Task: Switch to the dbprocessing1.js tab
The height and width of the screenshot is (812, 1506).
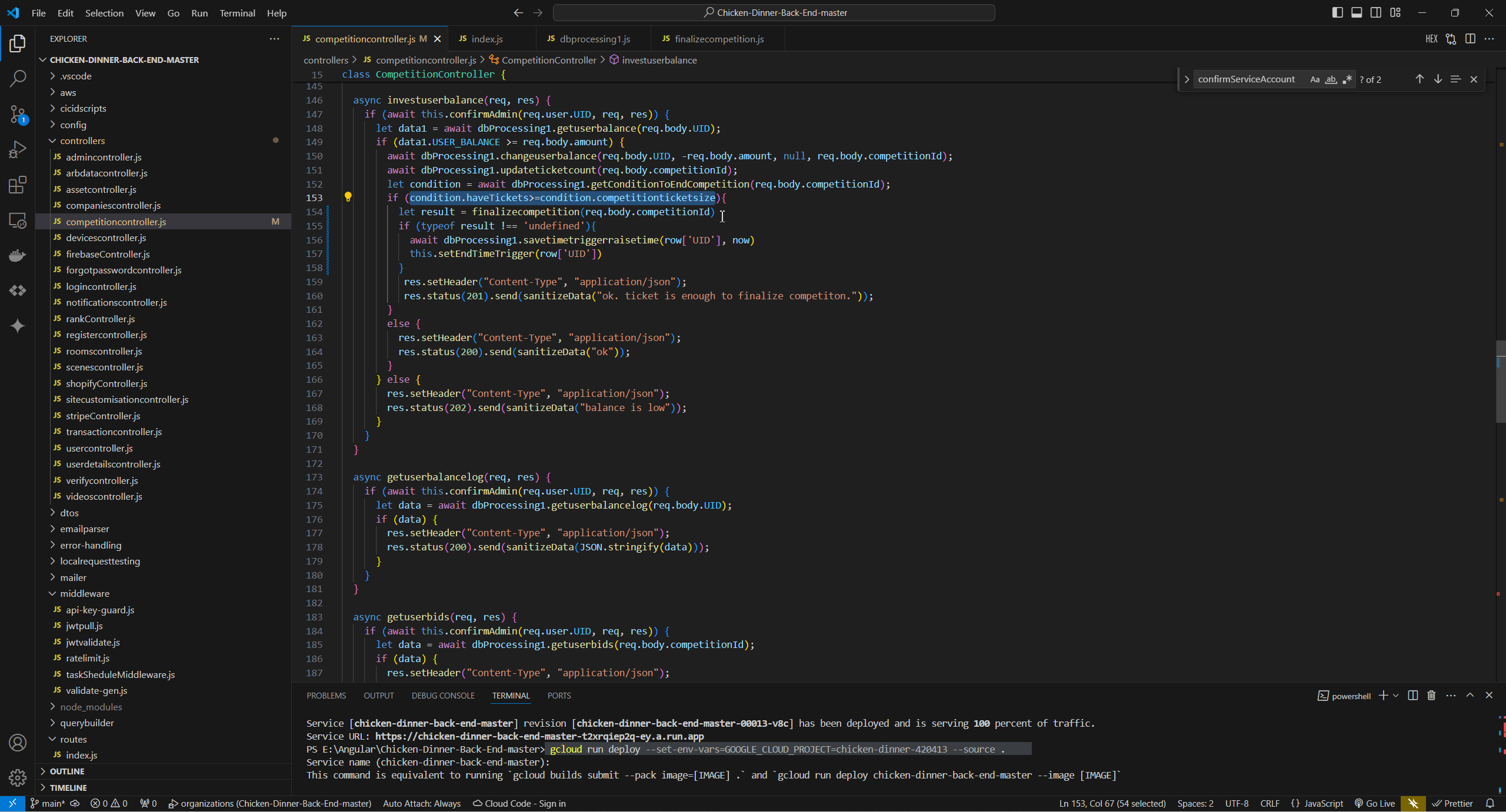Action: tap(594, 39)
